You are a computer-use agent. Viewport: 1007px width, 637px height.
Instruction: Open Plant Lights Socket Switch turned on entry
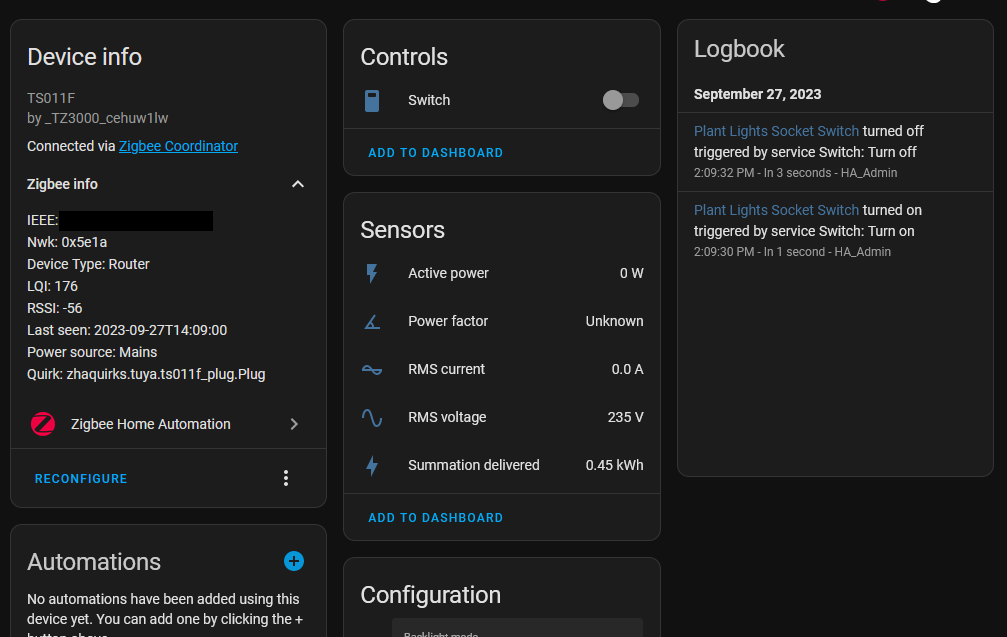pyautogui.click(x=776, y=210)
